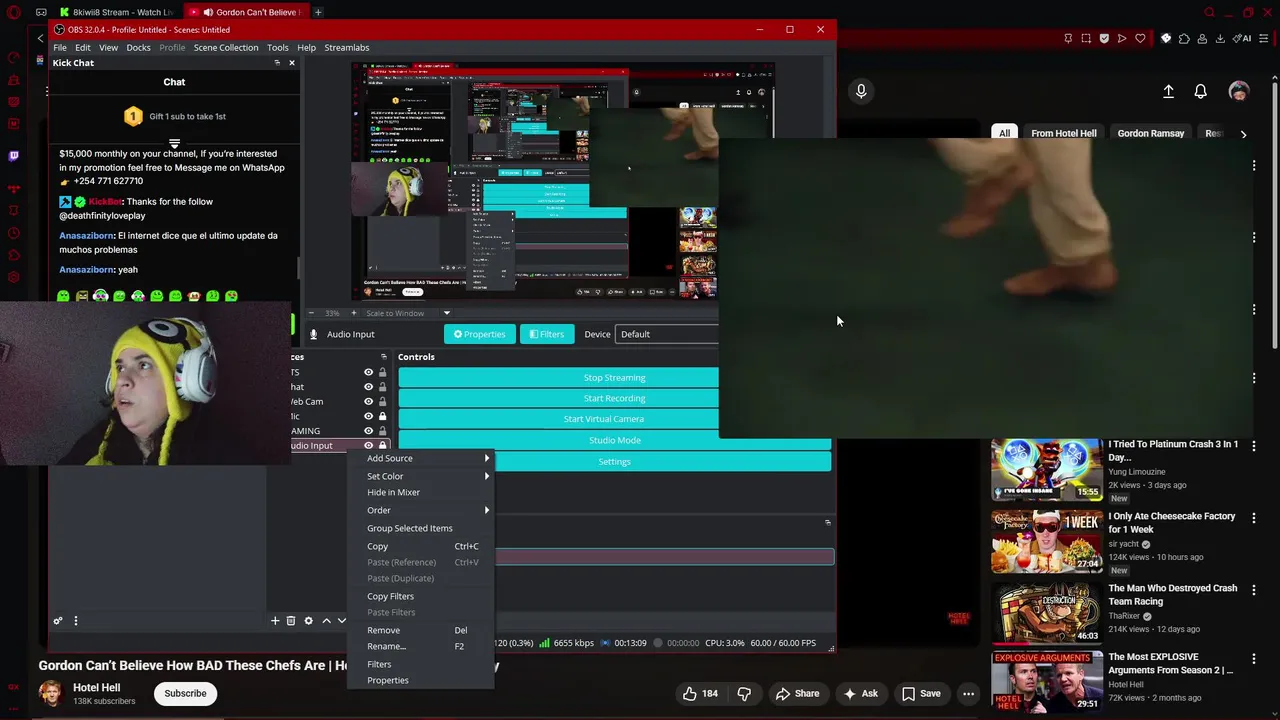Open the OBS Tools menu
Screen dimensions: 1280x720
tap(278, 47)
